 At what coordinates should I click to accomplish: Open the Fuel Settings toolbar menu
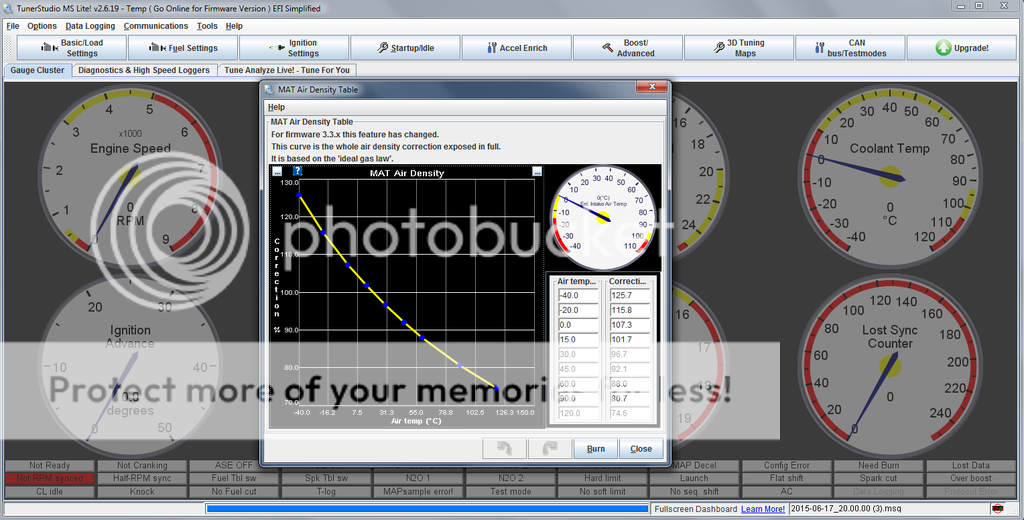point(184,47)
